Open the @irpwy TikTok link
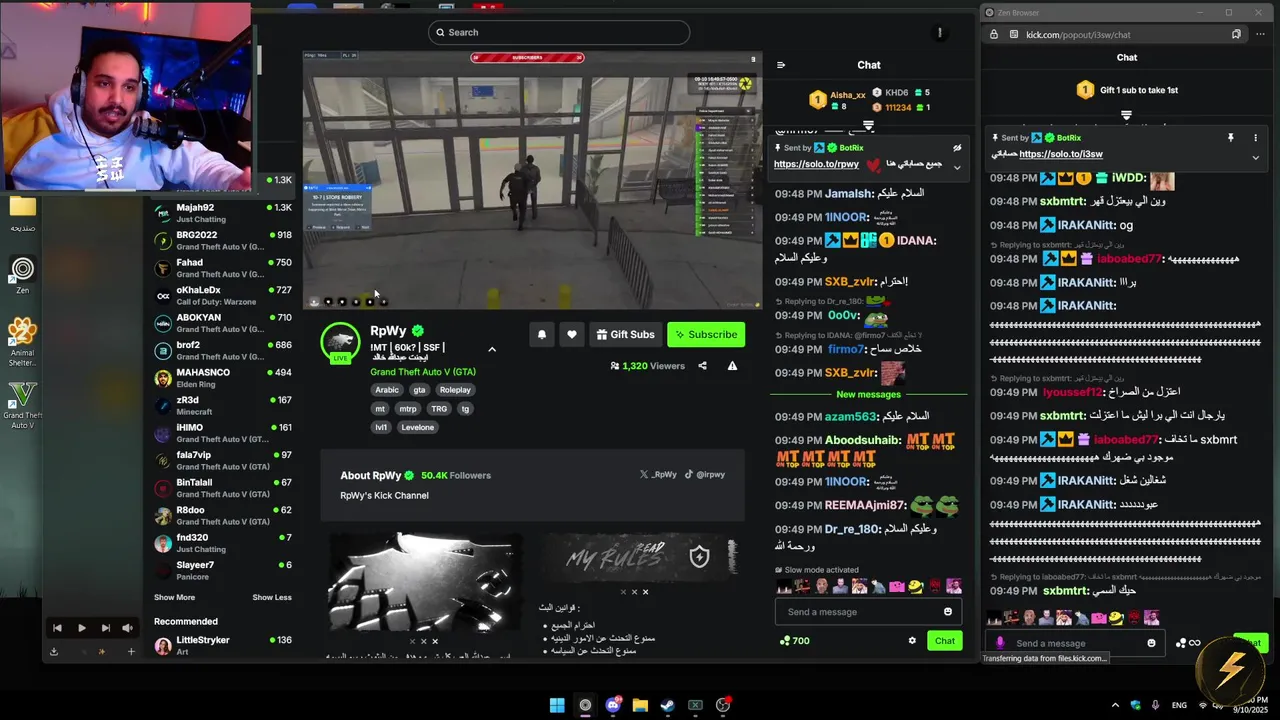This screenshot has height=720, width=1280. pos(705,475)
